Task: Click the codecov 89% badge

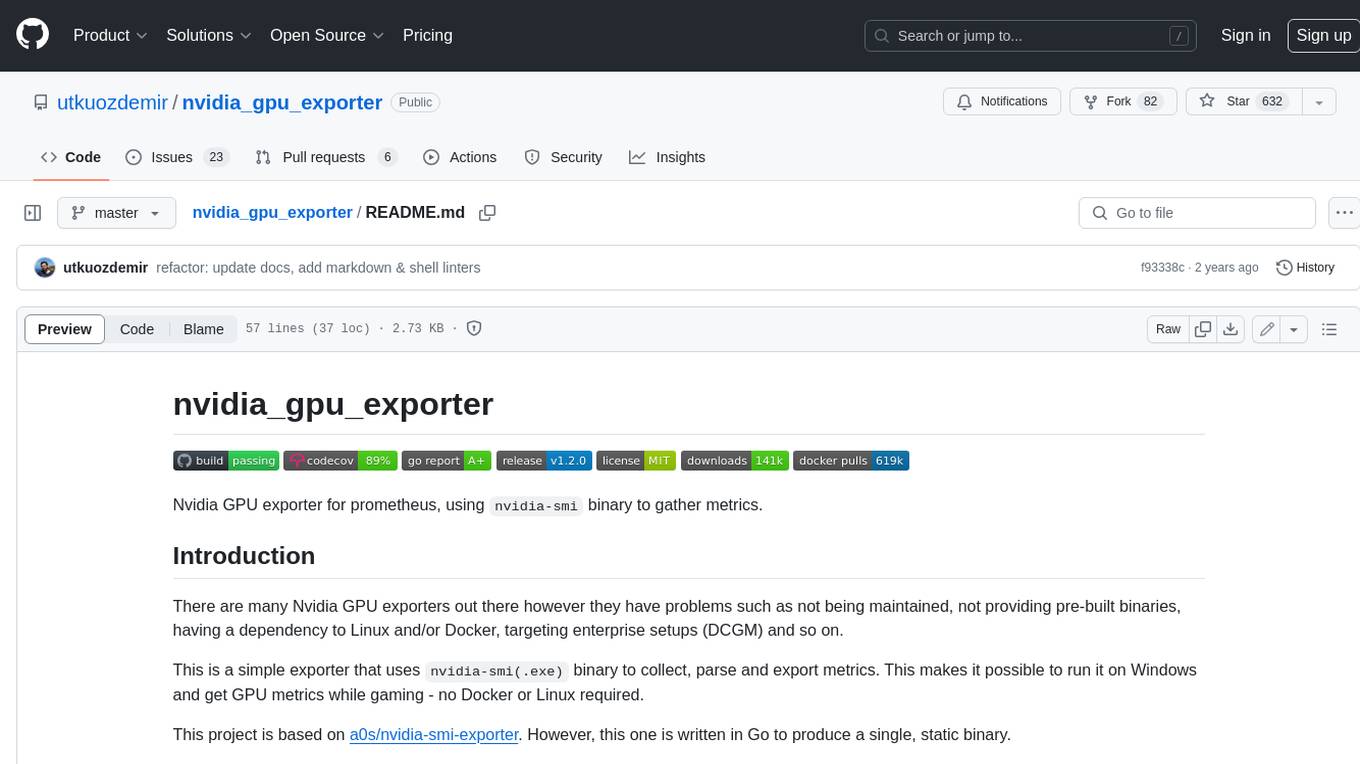Action: pos(340,460)
